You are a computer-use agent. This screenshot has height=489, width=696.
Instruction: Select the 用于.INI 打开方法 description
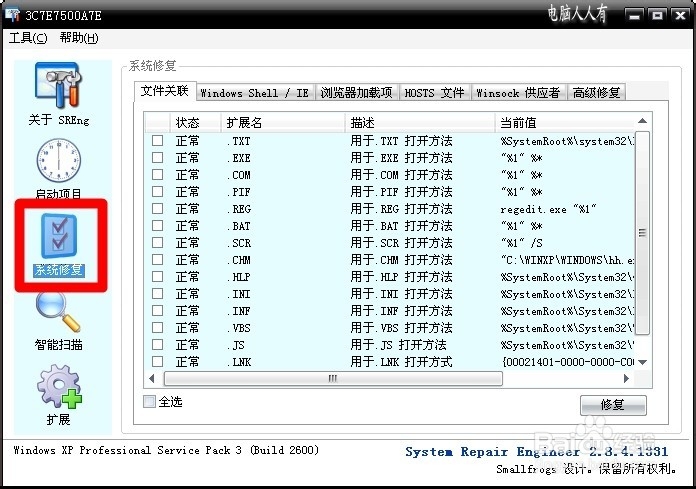click(x=401, y=294)
